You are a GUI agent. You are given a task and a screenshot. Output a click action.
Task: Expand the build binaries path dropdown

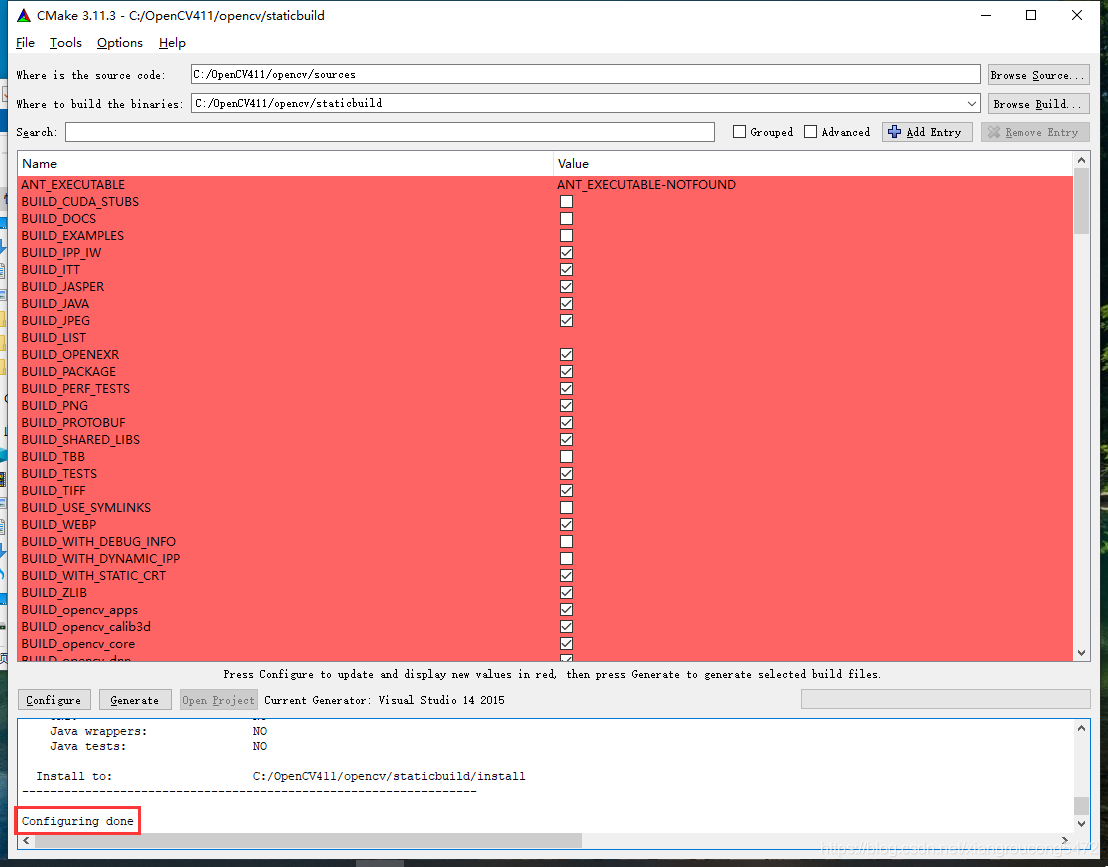pyautogui.click(x=972, y=103)
